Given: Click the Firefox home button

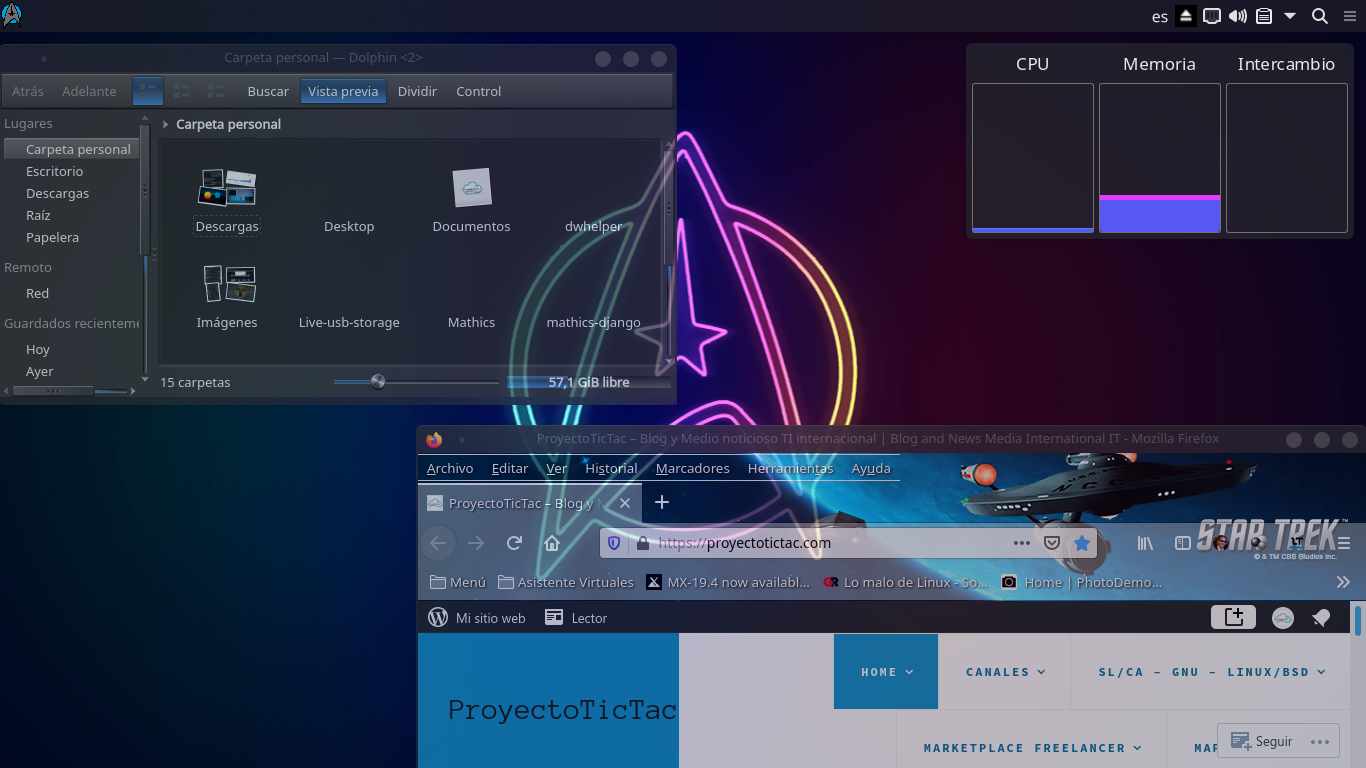Looking at the screenshot, I should pos(552,543).
